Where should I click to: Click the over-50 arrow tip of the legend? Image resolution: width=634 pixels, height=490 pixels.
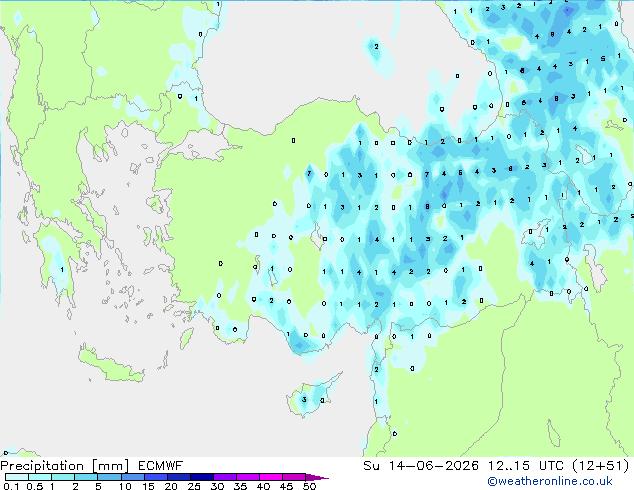tap(317, 477)
